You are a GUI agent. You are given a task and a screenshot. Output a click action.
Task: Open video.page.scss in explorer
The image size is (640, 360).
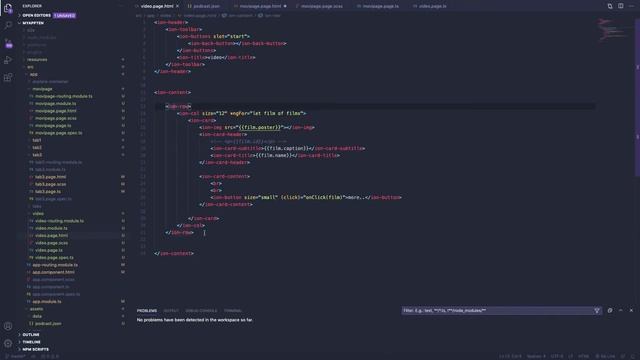point(51,243)
